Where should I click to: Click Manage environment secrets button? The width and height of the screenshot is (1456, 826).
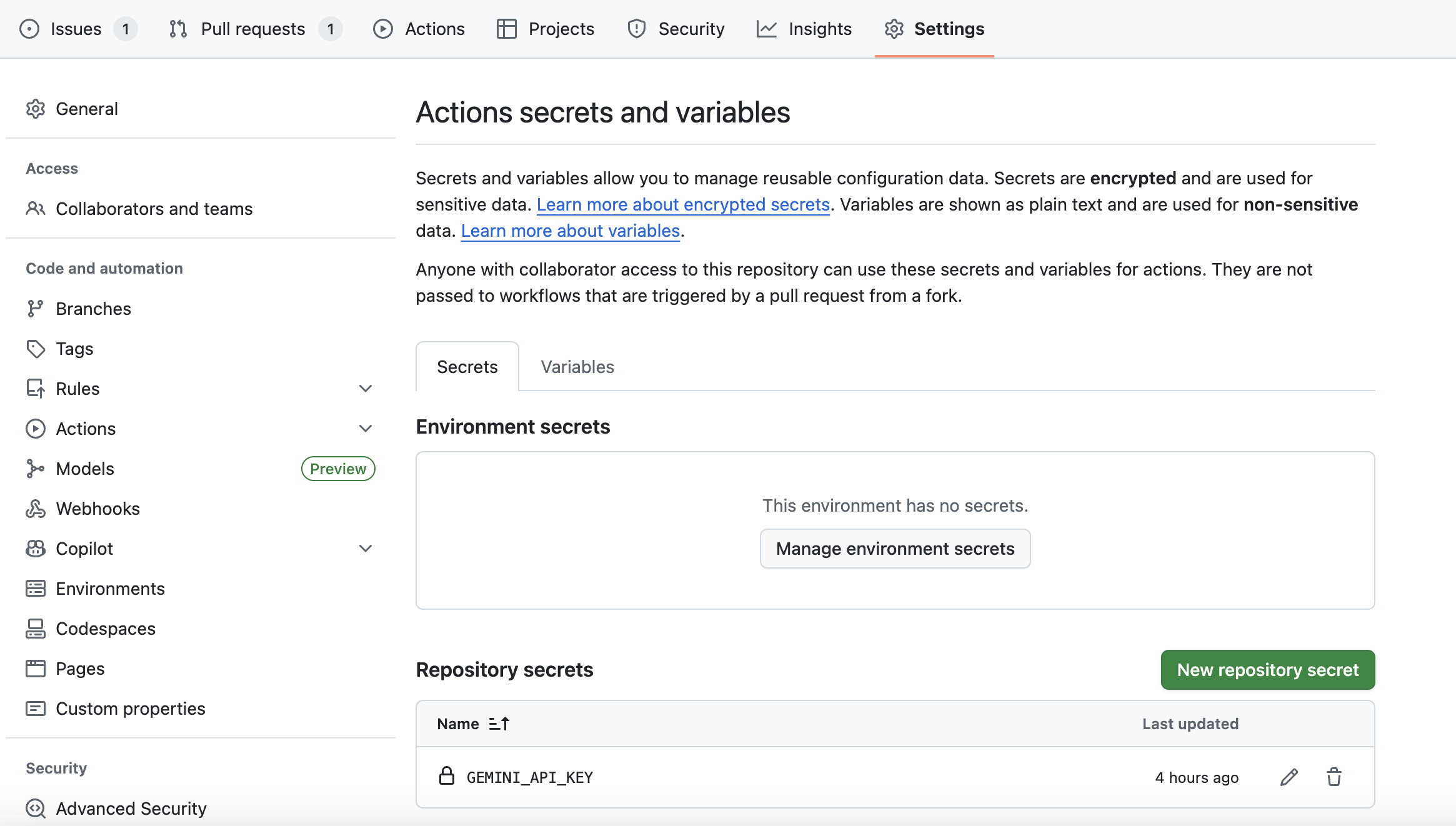(895, 549)
